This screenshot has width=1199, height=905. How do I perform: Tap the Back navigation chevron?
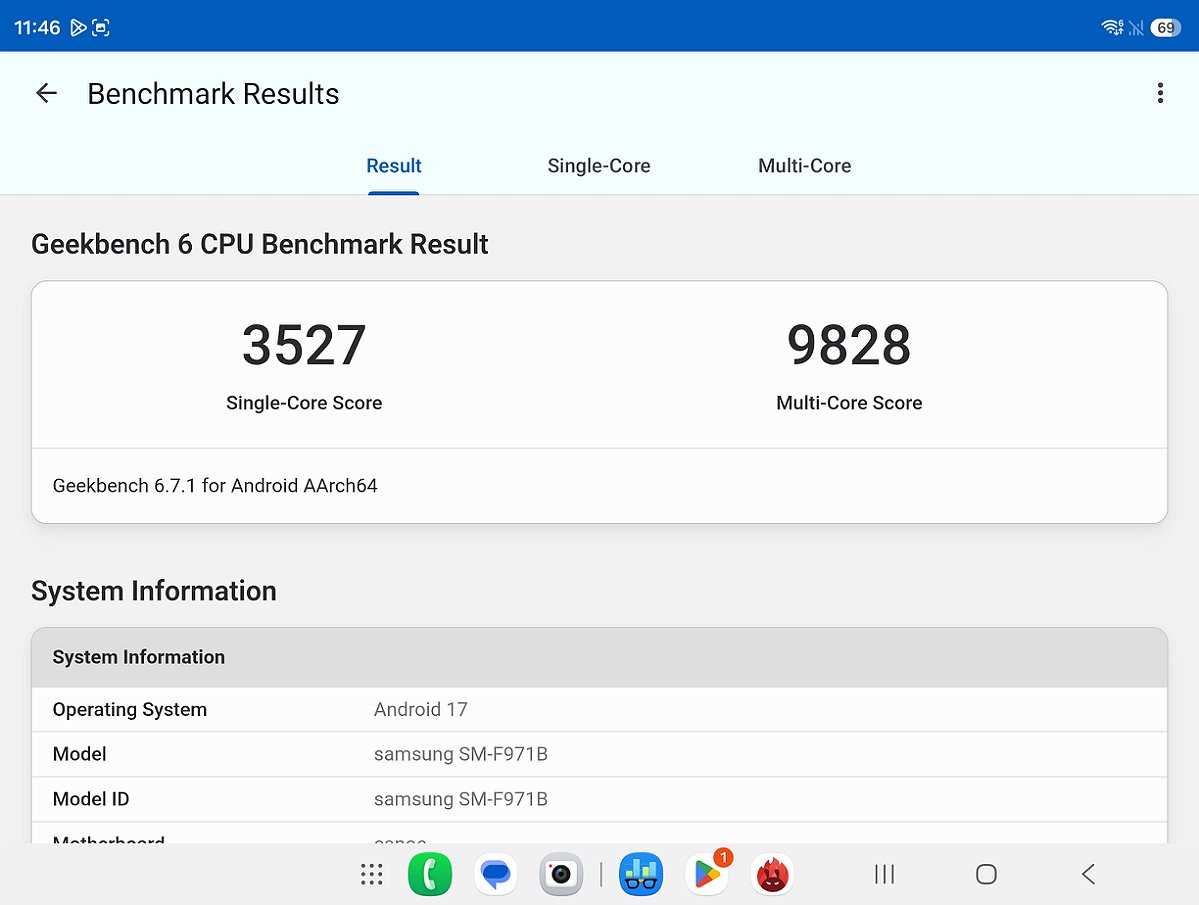coord(1089,874)
